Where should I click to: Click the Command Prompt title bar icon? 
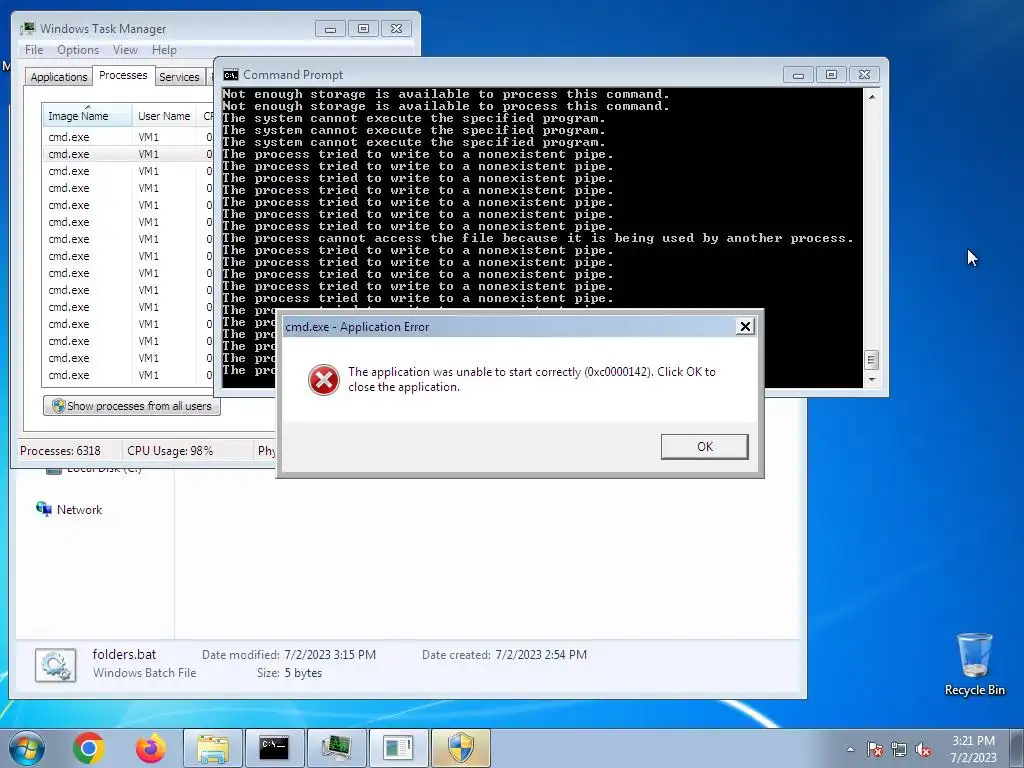231,74
